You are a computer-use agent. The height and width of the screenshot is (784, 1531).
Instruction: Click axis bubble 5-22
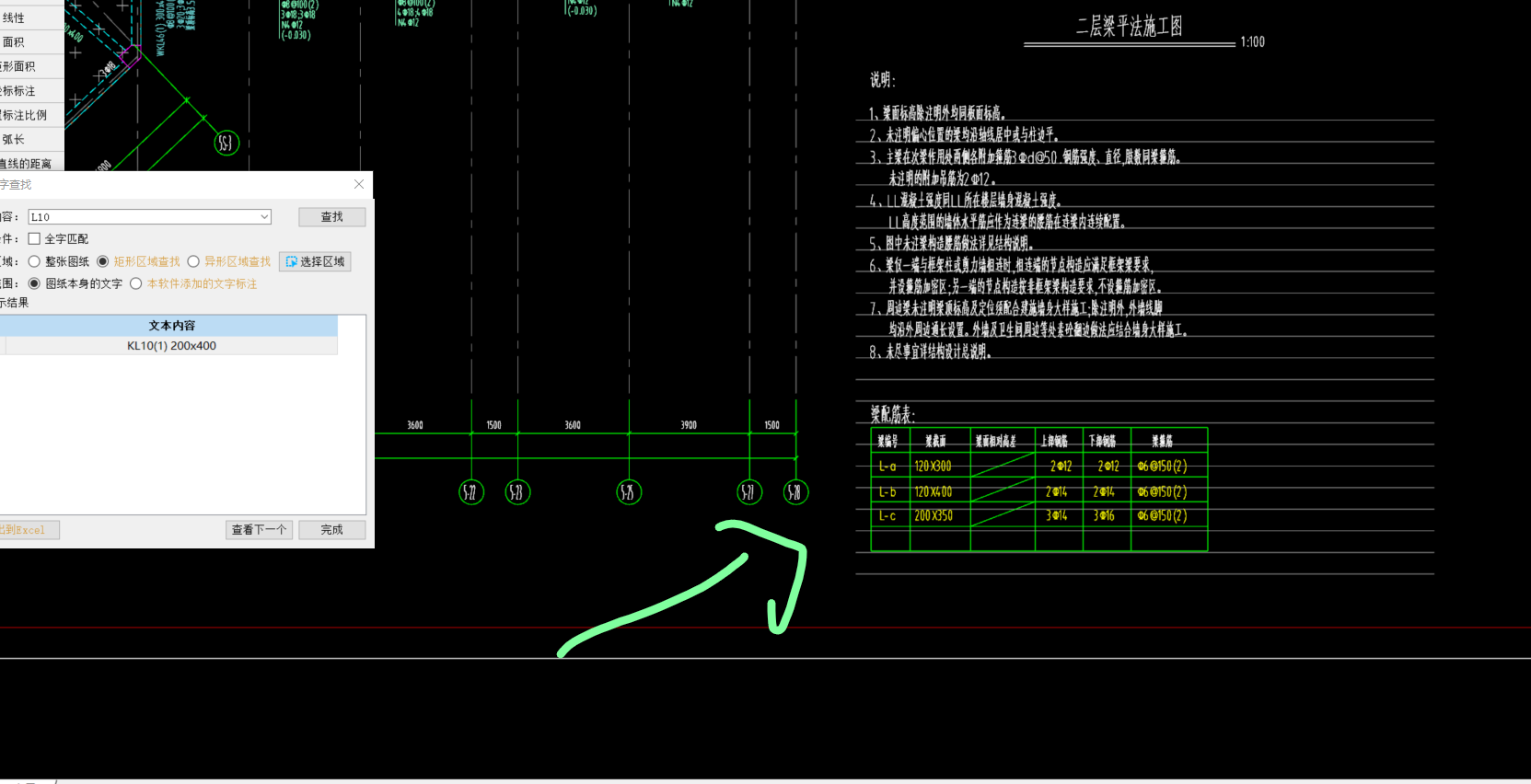pyautogui.click(x=471, y=492)
